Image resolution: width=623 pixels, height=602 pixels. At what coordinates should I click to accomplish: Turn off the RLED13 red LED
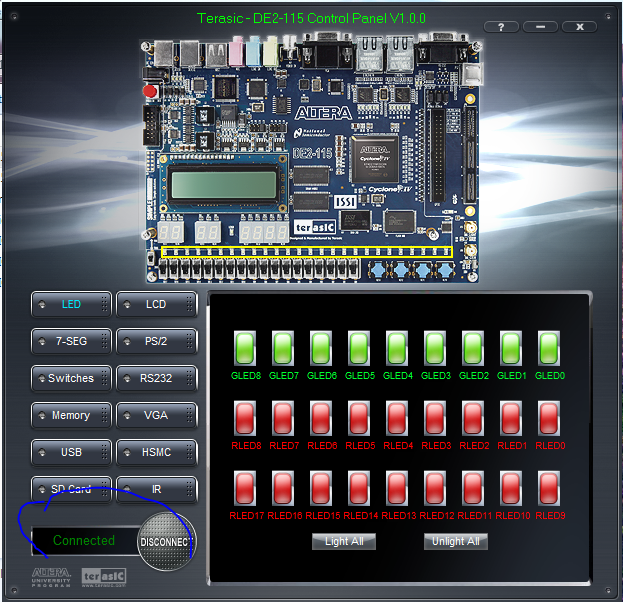(397, 488)
